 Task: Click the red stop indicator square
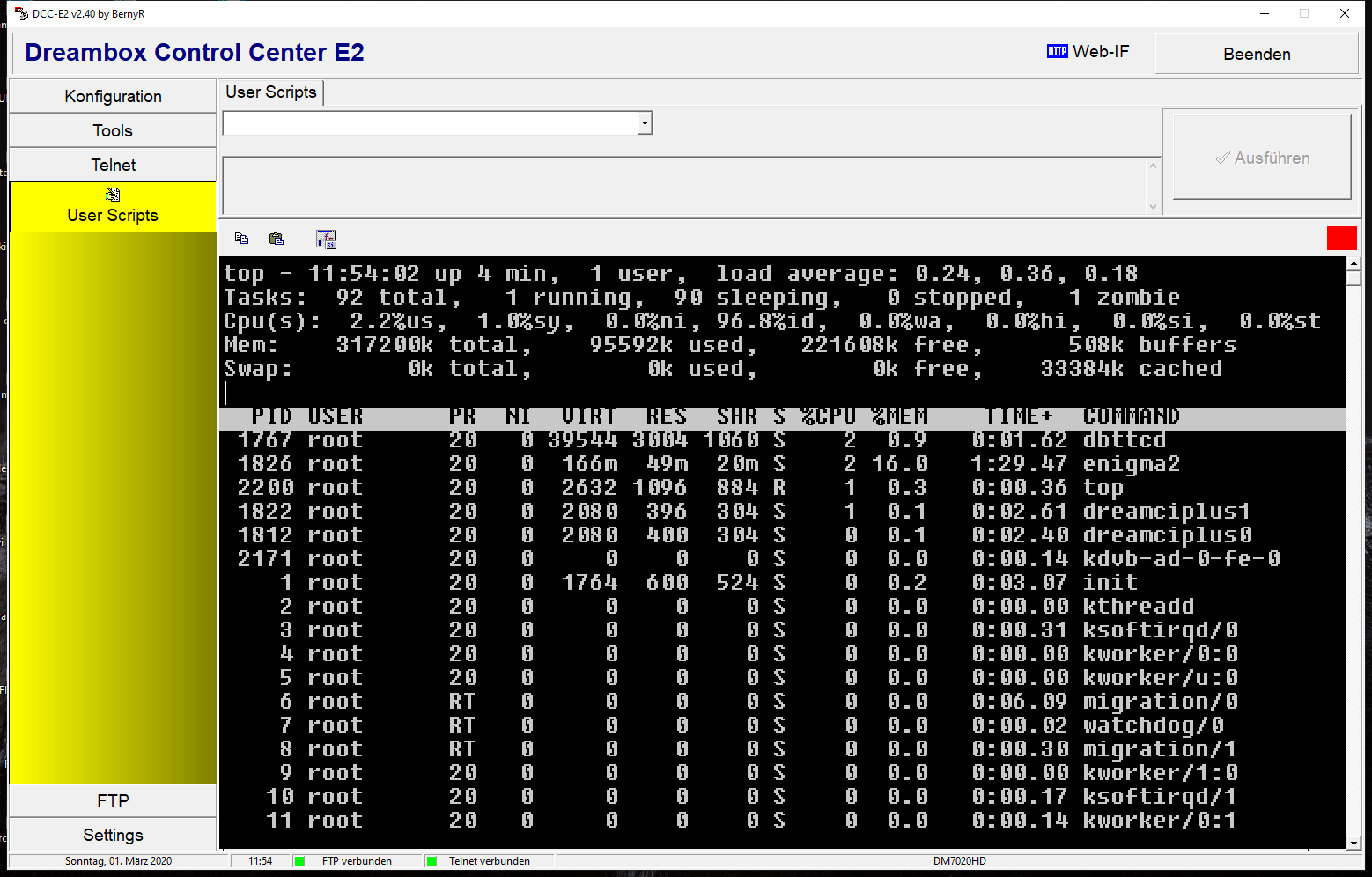pos(1342,238)
